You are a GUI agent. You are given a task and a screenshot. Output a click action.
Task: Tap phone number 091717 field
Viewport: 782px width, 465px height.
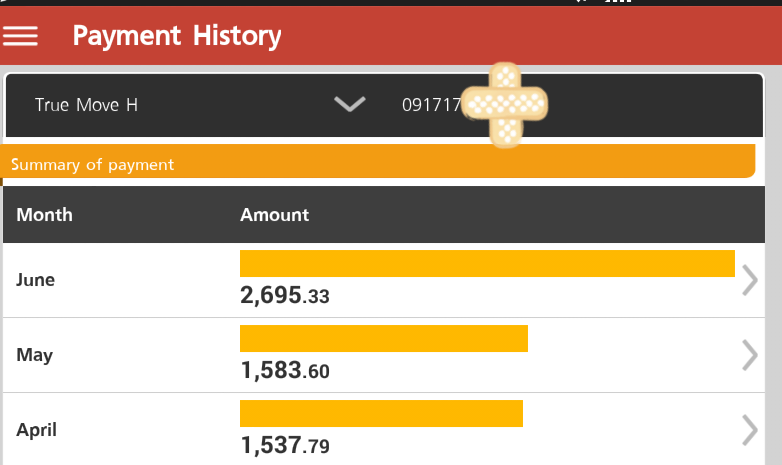click(431, 104)
